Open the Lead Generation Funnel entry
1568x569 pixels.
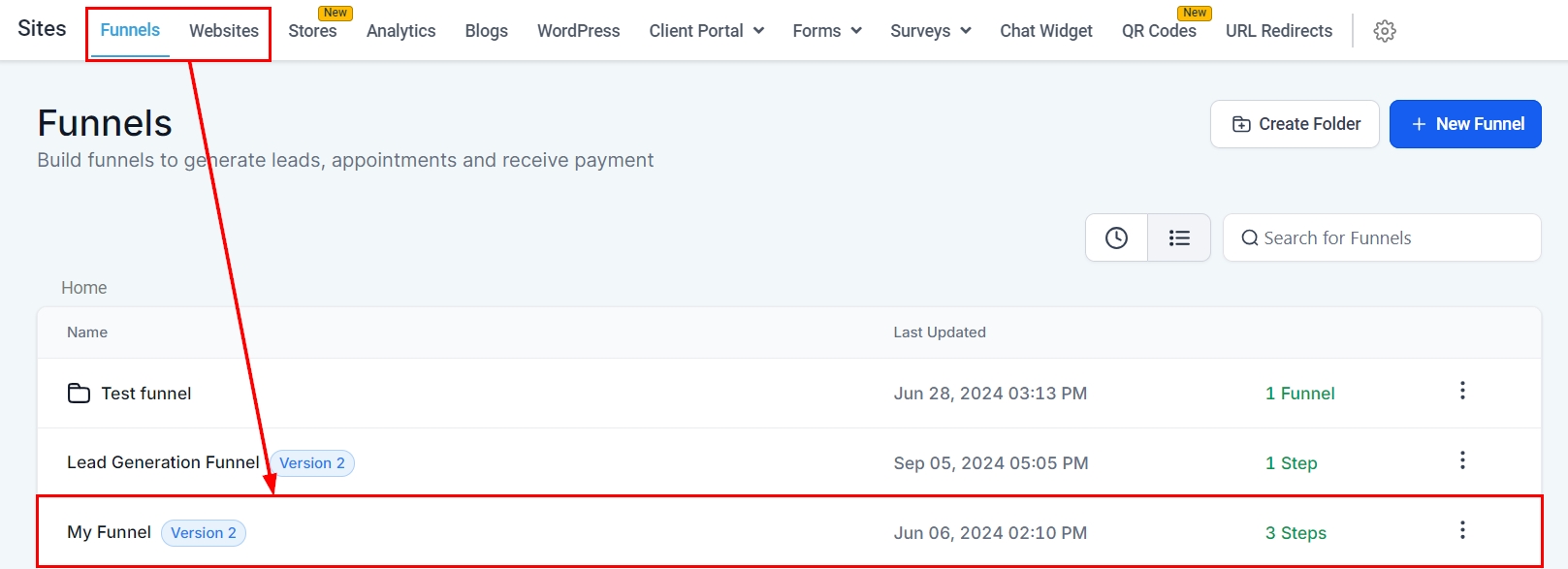click(163, 462)
